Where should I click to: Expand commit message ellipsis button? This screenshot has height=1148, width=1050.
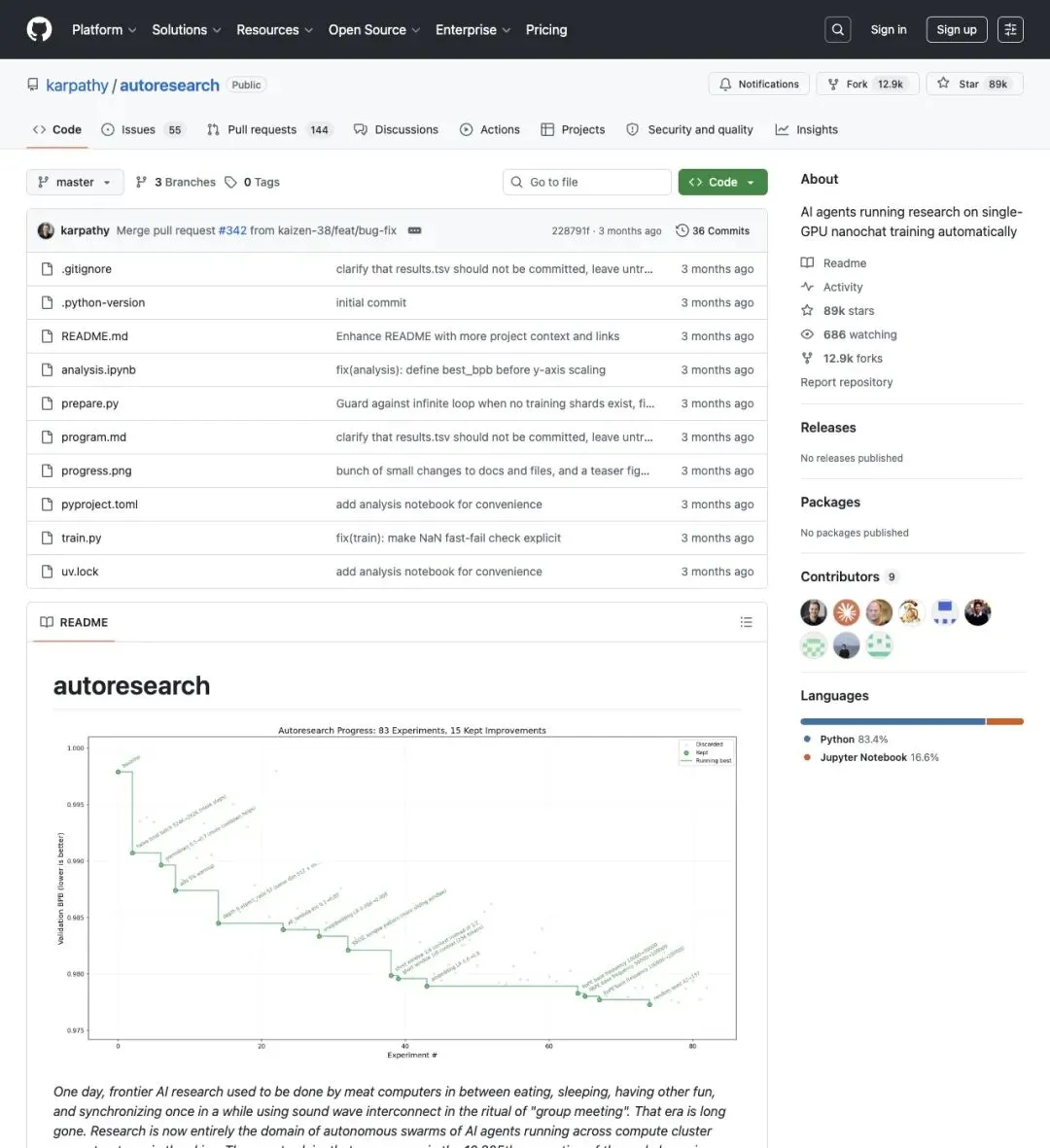[414, 230]
